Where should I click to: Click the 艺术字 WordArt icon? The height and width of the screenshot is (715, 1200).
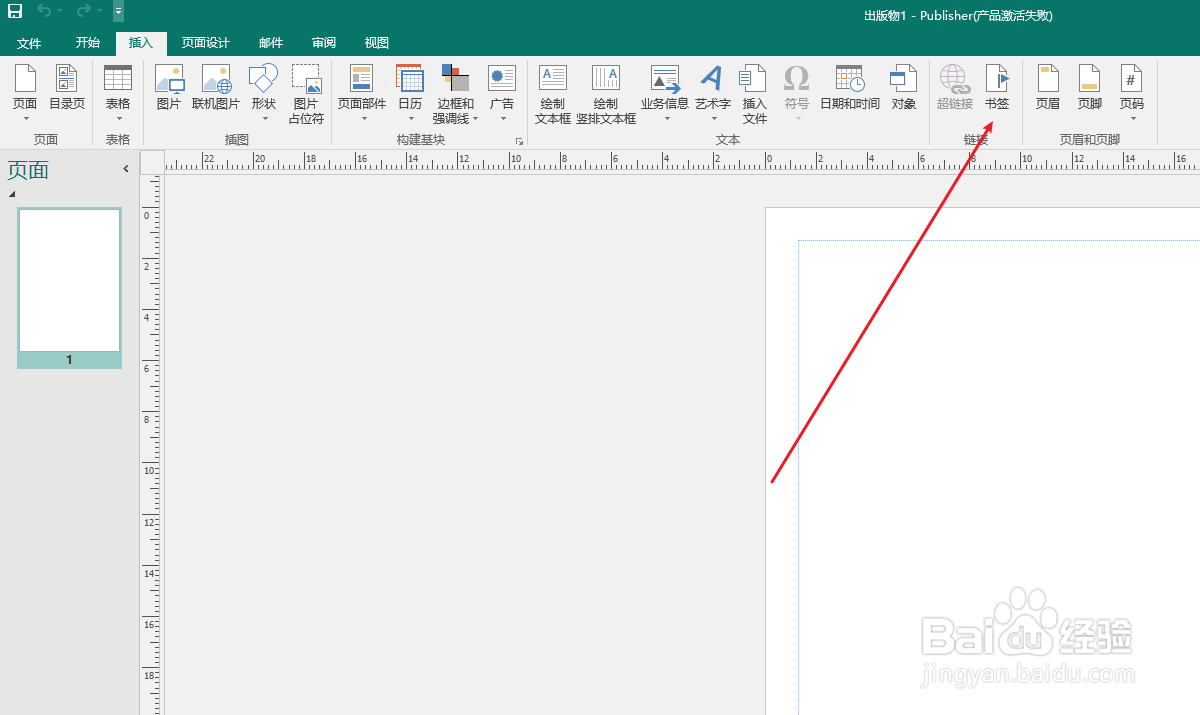pos(712,78)
